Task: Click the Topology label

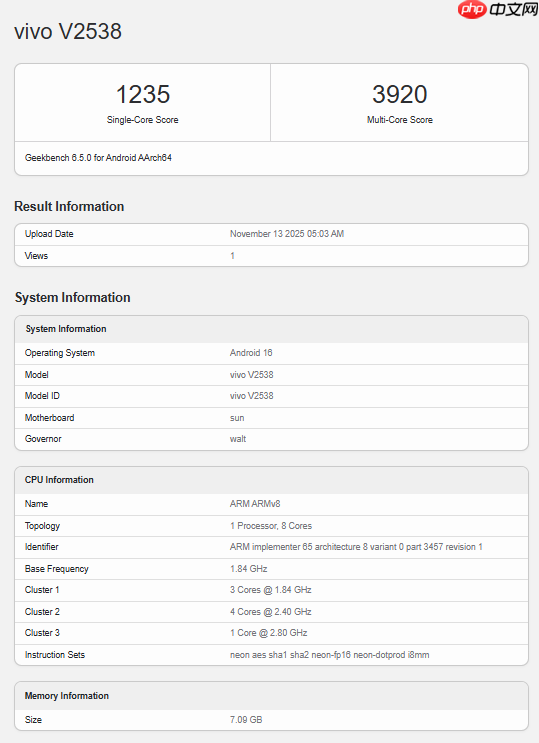Action: click(x=42, y=526)
